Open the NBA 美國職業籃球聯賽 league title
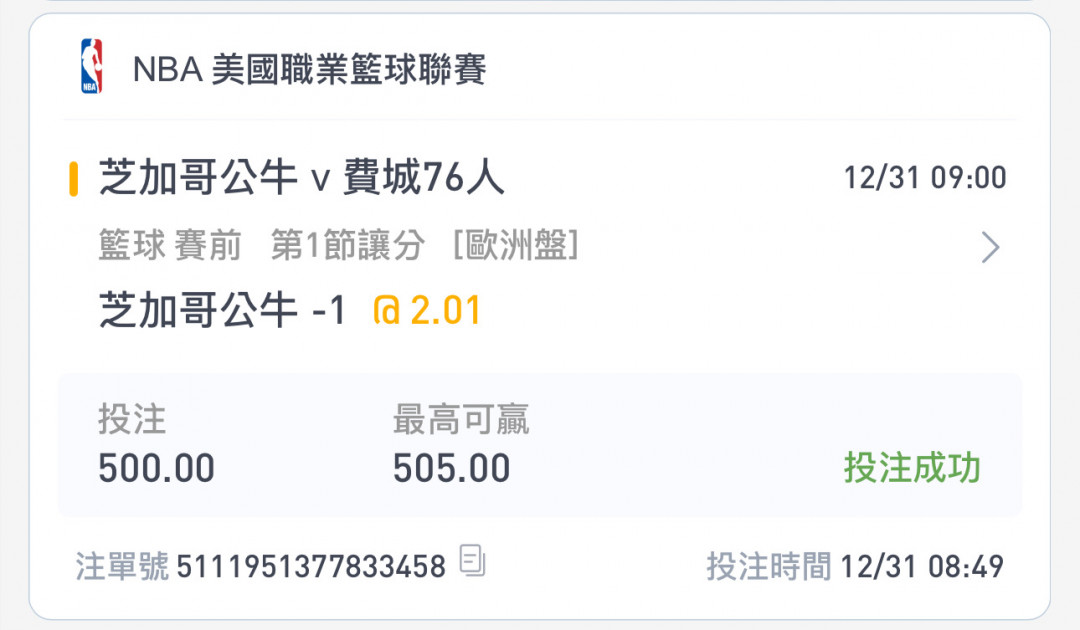 [x=309, y=70]
